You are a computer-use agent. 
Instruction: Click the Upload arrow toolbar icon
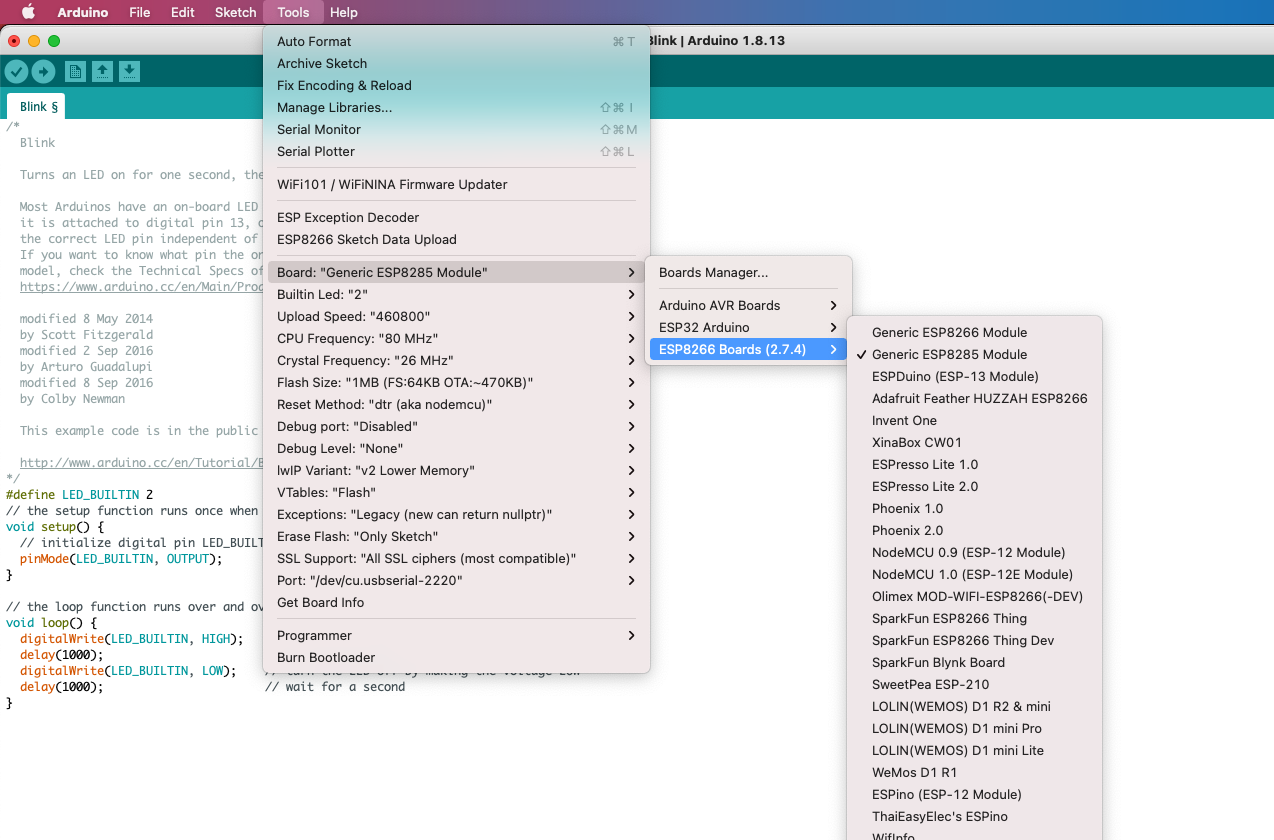coord(43,71)
